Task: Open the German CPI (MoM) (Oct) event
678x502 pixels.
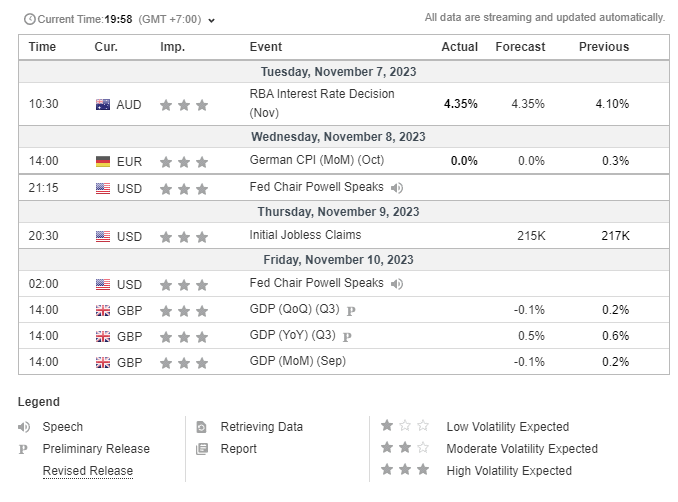Action: tap(317, 160)
